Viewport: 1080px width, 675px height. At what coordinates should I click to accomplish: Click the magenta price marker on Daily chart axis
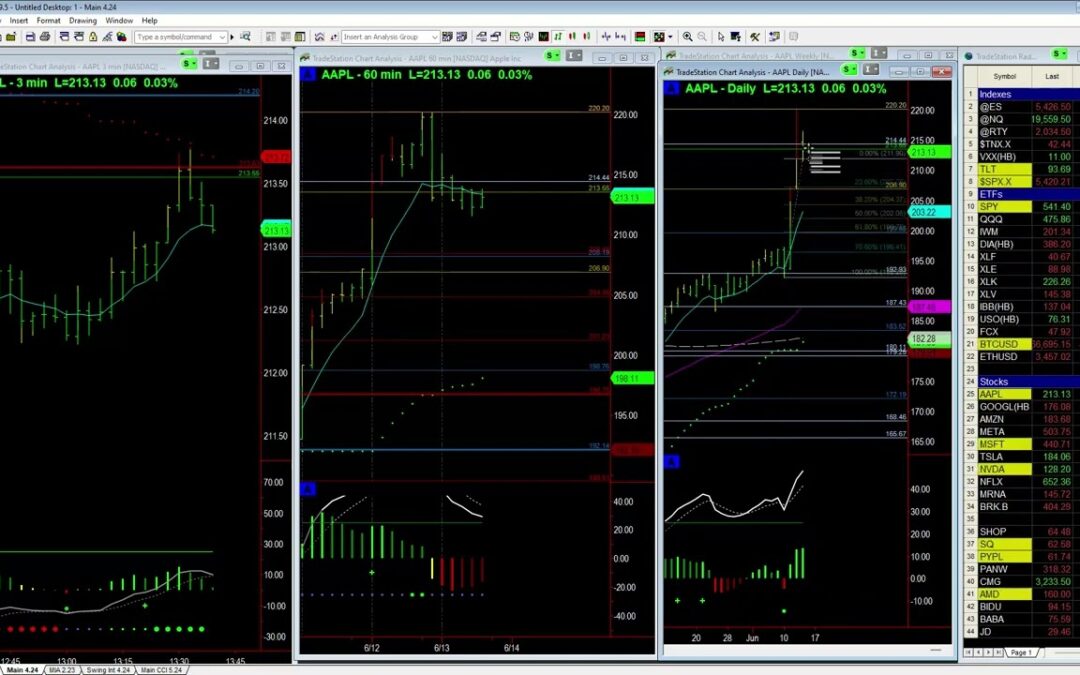click(x=930, y=307)
